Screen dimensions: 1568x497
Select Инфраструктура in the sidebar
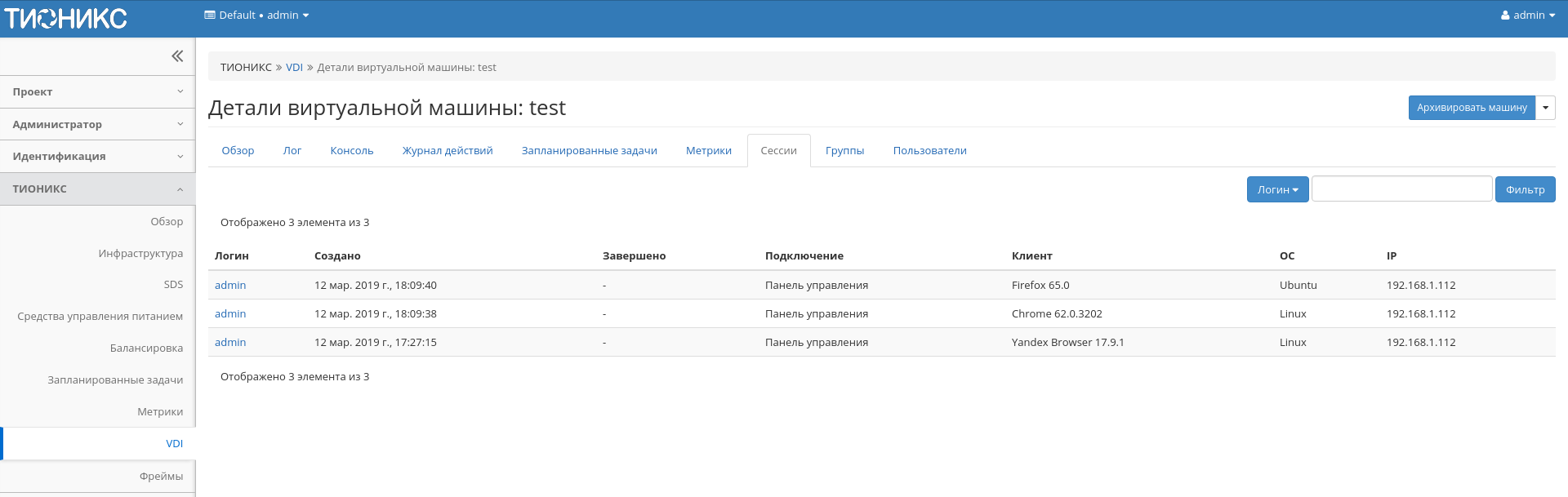(x=140, y=254)
